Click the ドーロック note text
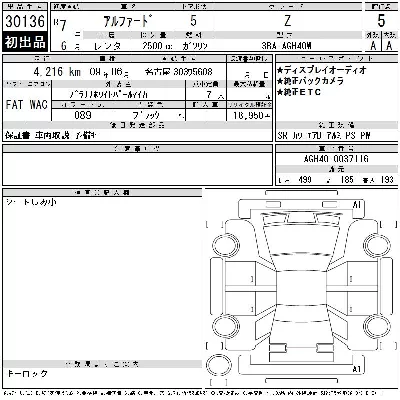Viewport: 400px width, 400px height. [27, 374]
